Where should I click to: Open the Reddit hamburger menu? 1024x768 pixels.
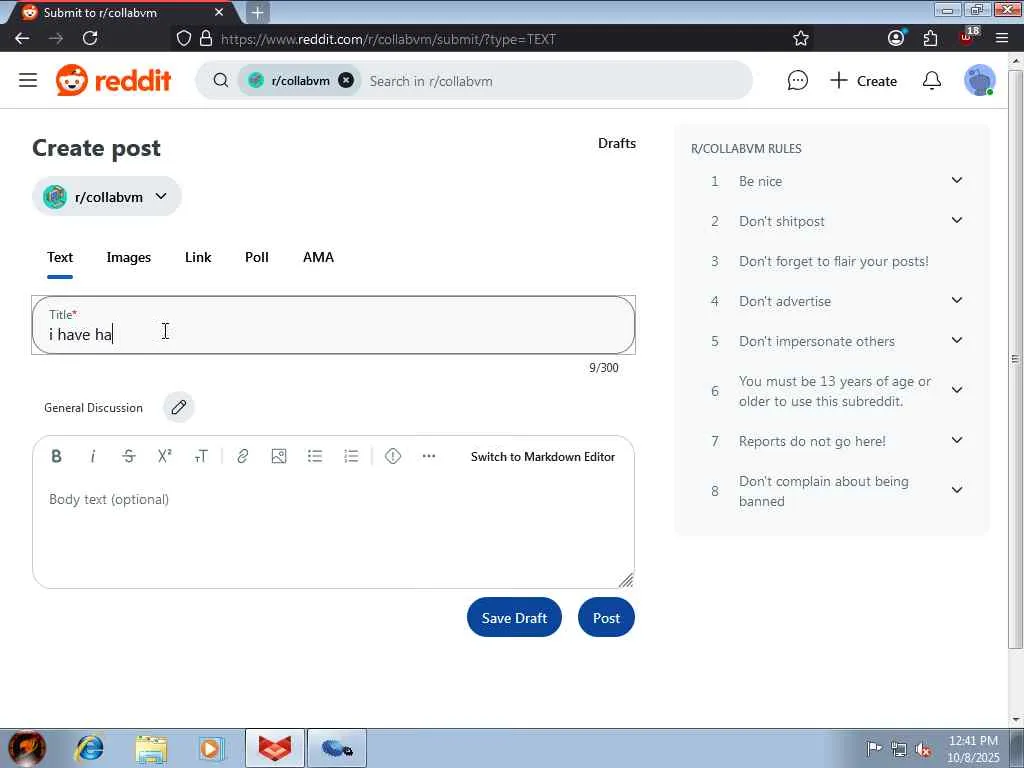click(x=27, y=80)
